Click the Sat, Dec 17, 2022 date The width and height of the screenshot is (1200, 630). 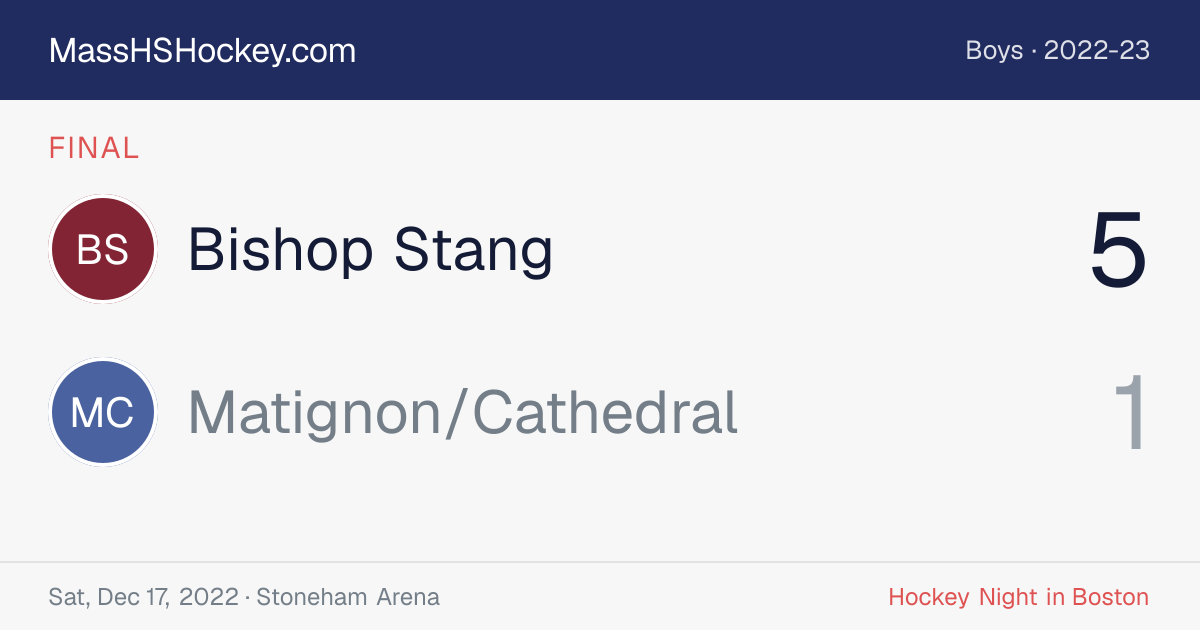click(143, 598)
